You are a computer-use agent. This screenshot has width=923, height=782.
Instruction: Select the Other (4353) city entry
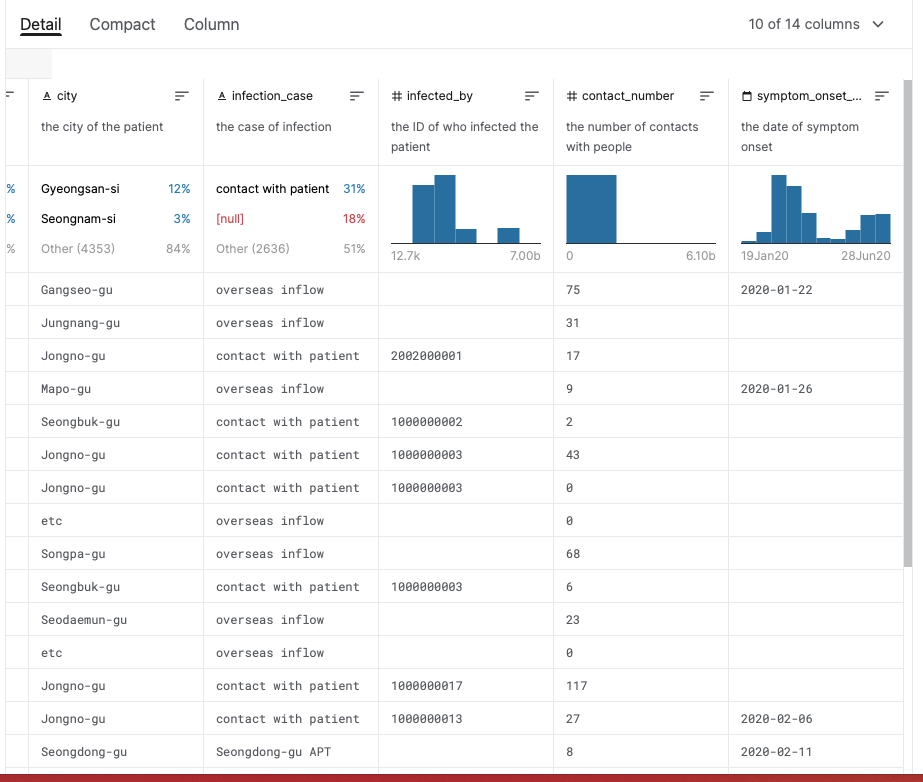(115, 249)
